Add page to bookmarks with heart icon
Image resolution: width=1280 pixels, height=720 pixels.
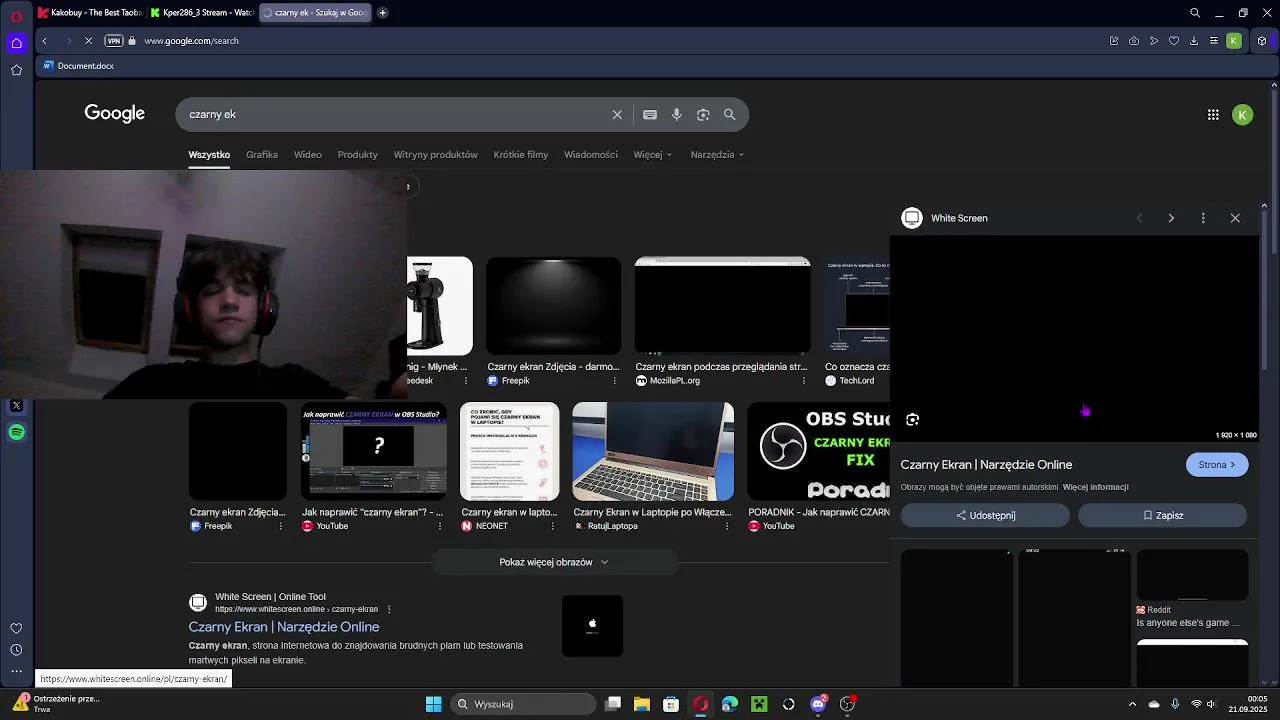click(x=1174, y=41)
